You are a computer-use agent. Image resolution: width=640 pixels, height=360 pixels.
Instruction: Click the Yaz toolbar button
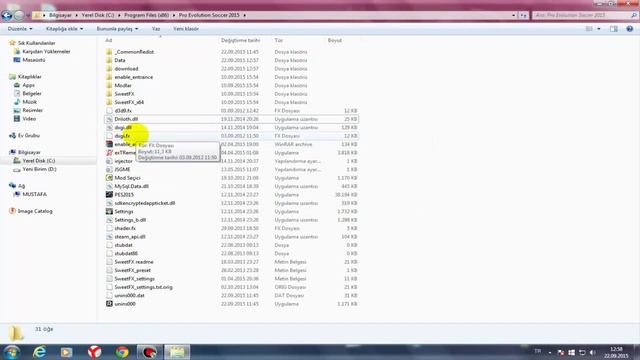point(156,29)
